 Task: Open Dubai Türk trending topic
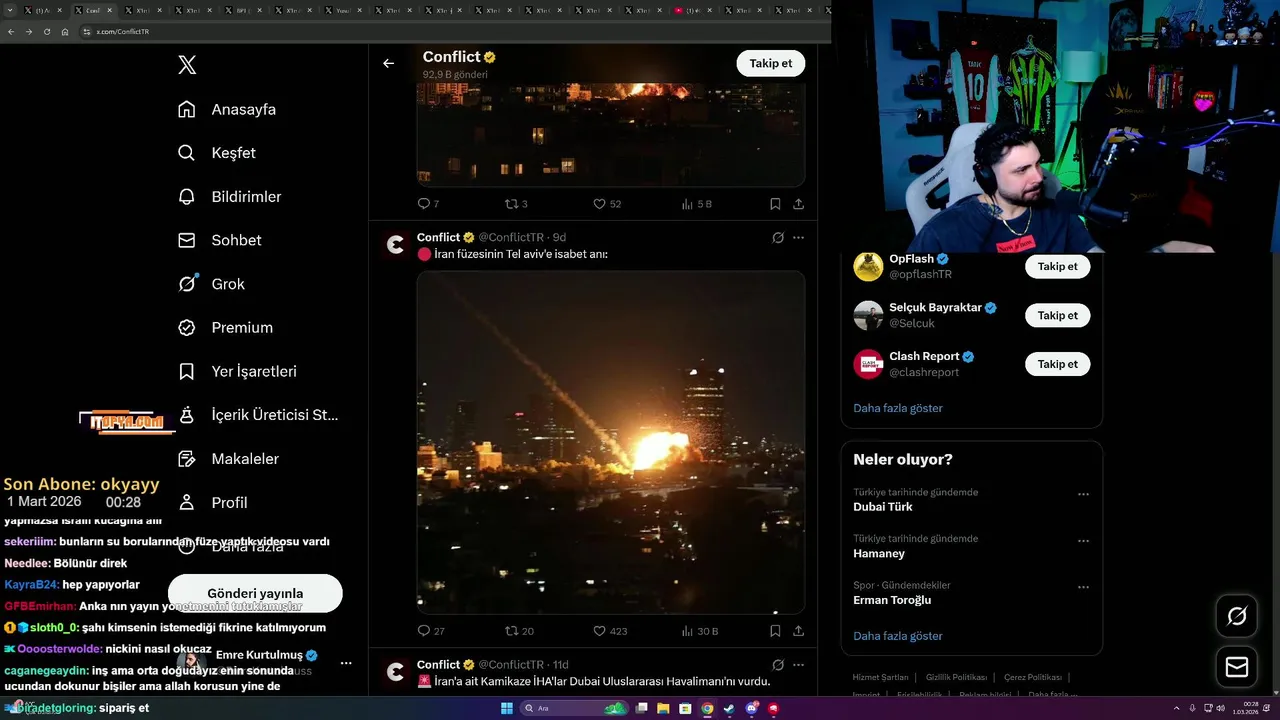883,507
